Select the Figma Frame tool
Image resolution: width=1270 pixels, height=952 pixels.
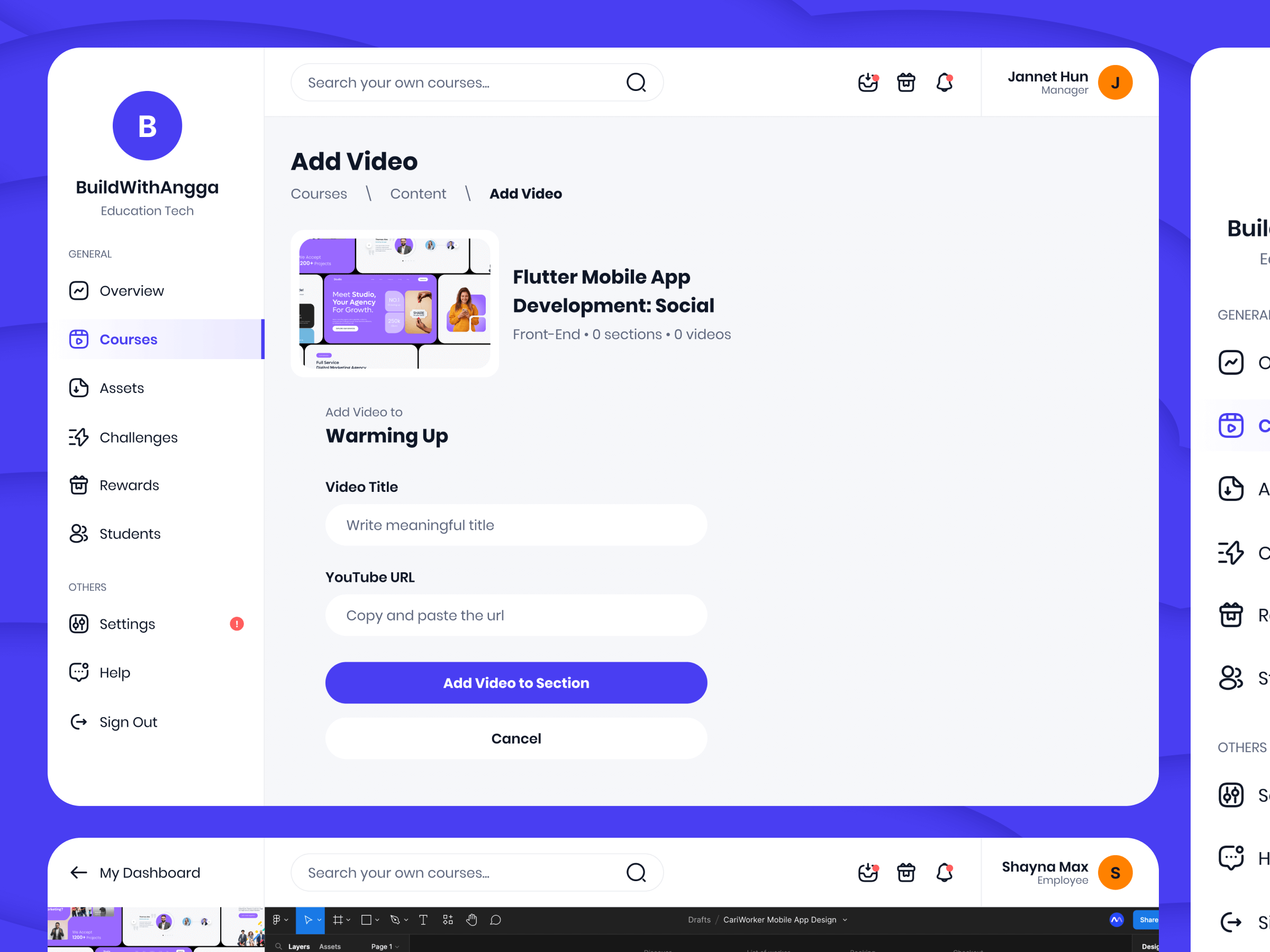[x=338, y=920]
